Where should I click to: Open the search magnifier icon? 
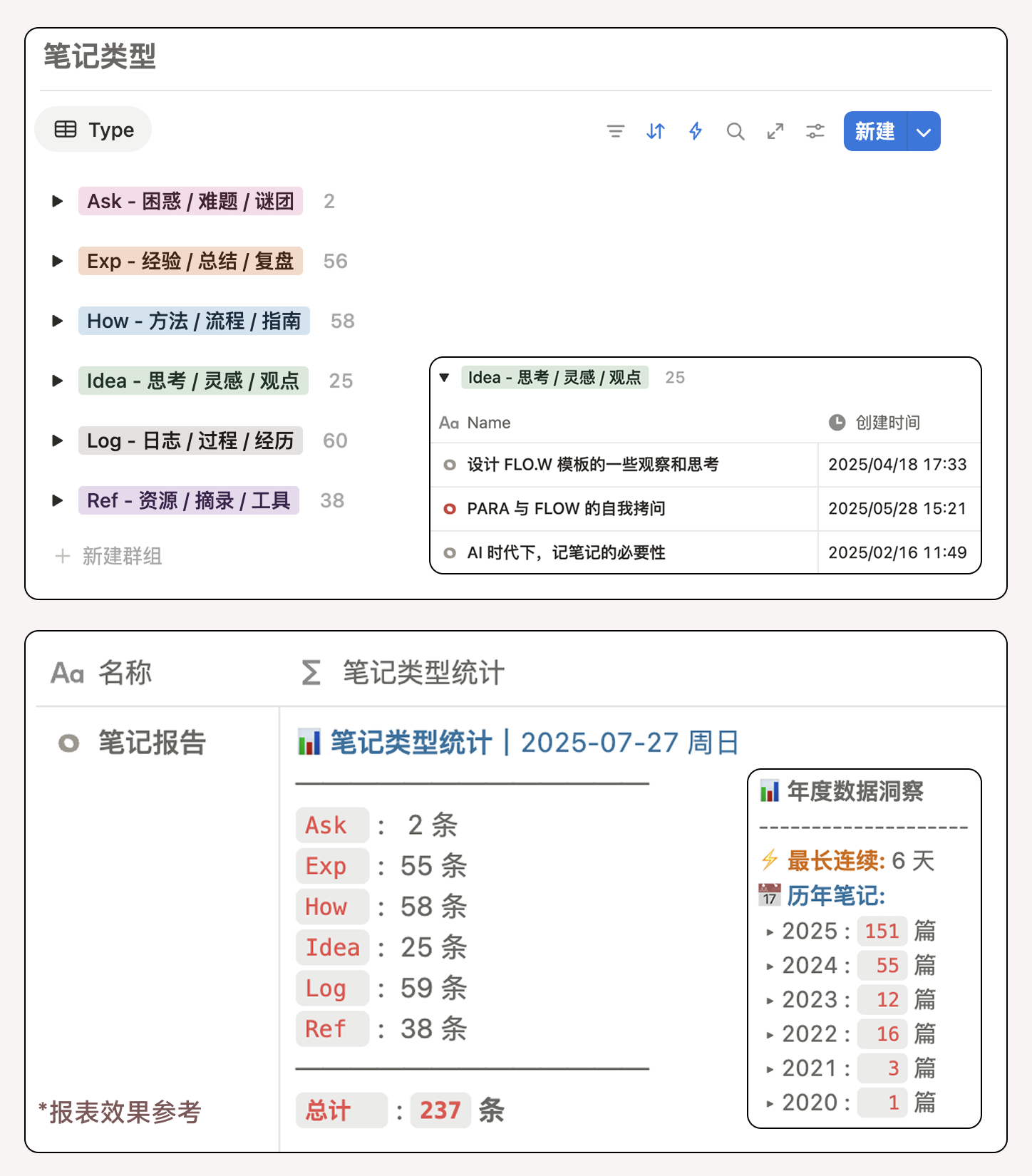click(736, 131)
